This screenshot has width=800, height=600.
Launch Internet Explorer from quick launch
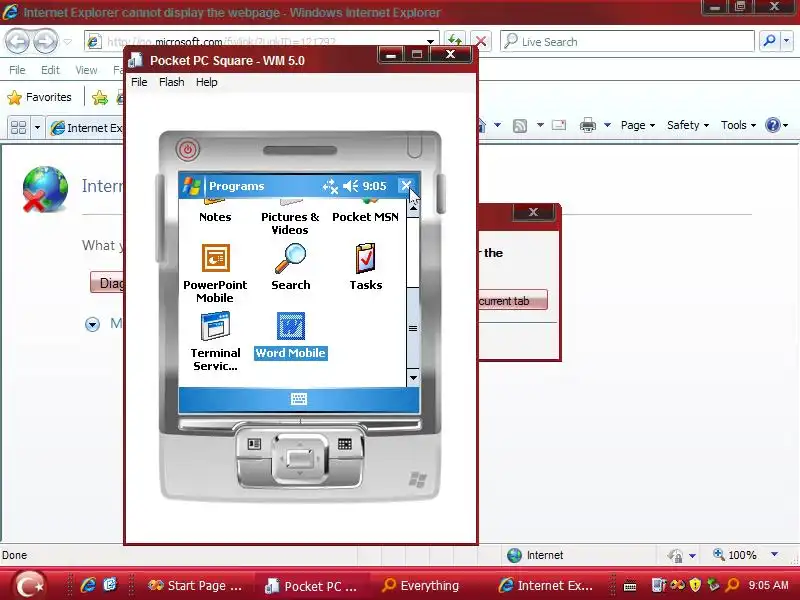point(88,585)
